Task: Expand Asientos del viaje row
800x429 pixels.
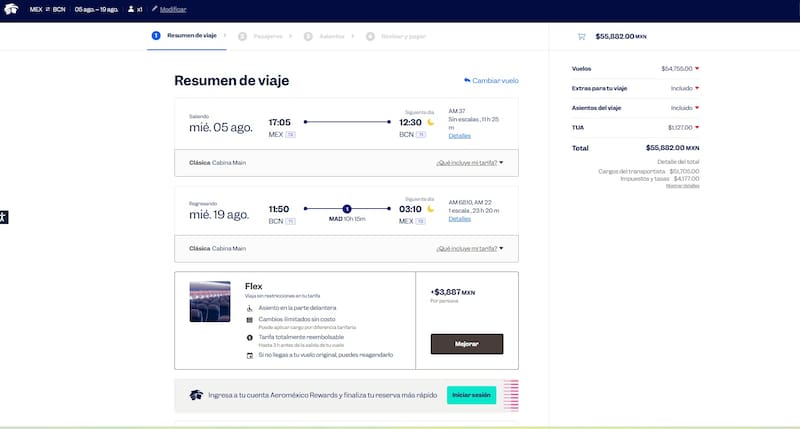Action: (x=697, y=108)
